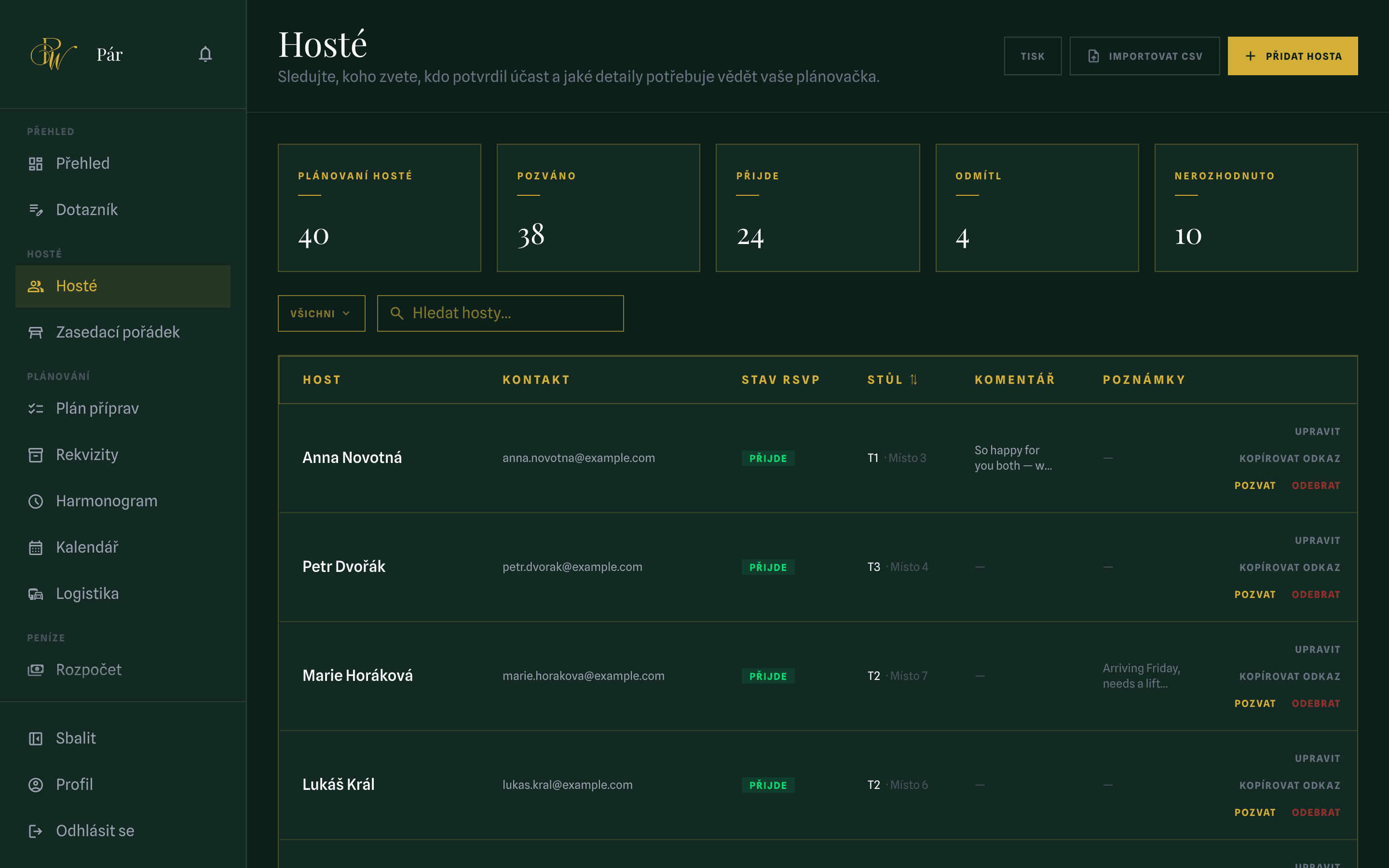Screen dimensions: 1389x868
Task: Click the Plán příprav checklist icon
Action: (36, 409)
